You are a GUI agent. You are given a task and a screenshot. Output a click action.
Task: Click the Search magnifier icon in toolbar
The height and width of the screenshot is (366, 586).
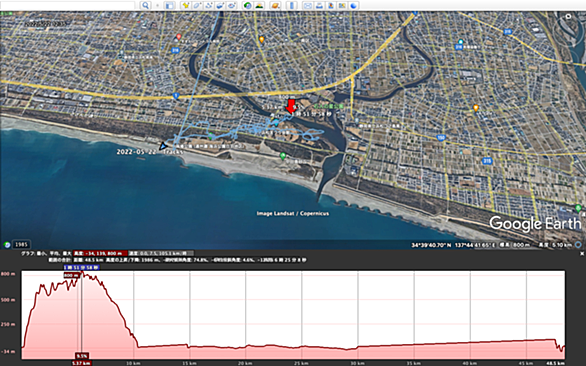[145, 5]
